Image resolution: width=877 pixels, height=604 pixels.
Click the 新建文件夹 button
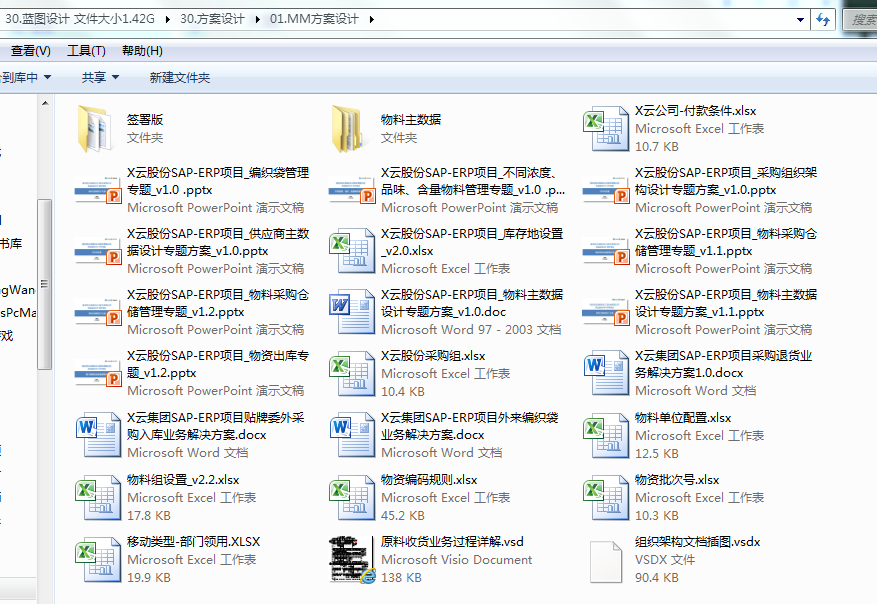click(x=180, y=77)
